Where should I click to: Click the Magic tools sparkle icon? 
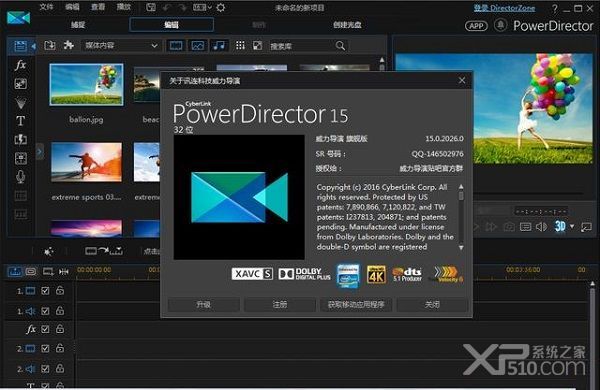click(x=49, y=251)
